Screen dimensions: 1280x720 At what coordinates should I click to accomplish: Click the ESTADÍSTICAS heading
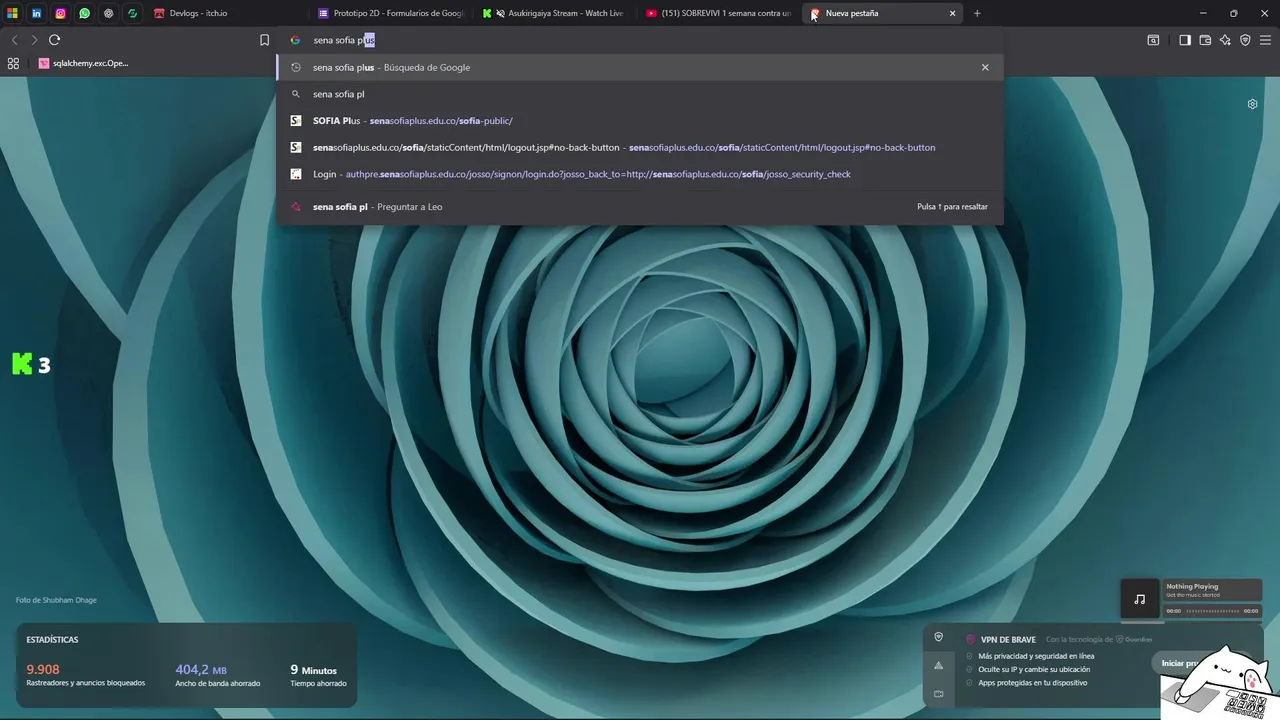(x=52, y=639)
